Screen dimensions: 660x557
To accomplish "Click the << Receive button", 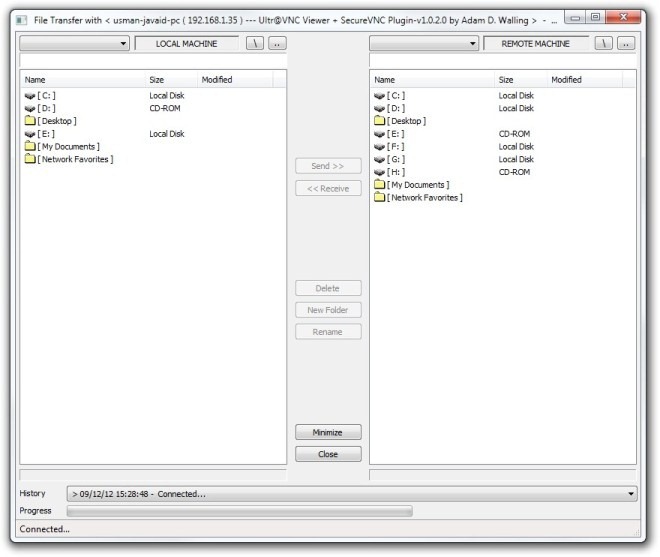I will point(328,188).
